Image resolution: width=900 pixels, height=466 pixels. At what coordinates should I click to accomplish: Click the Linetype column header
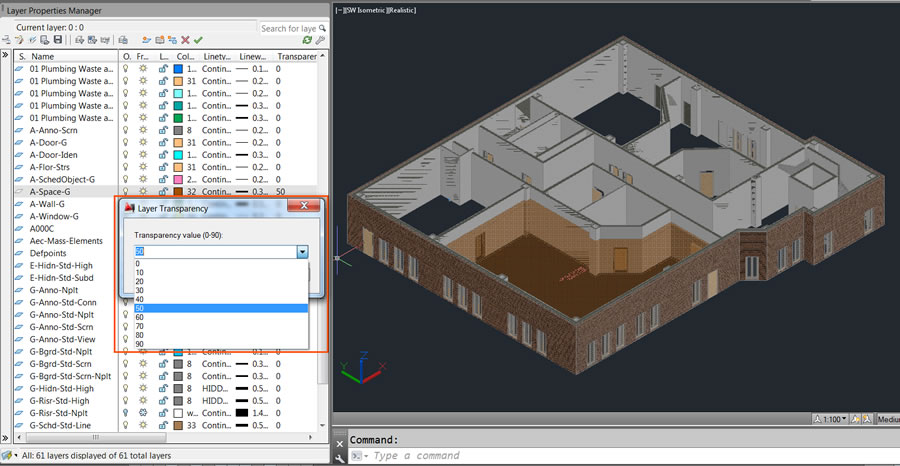pyautogui.click(x=217, y=56)
